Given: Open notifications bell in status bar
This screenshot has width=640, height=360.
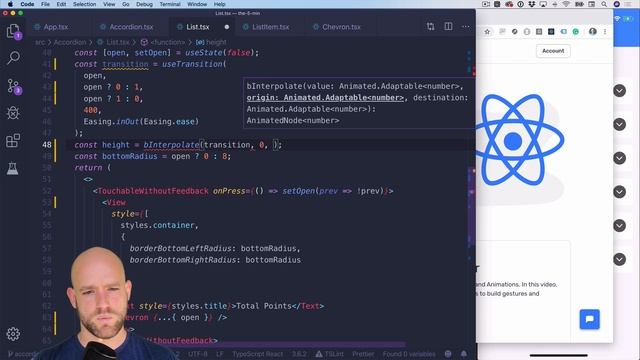Looking at the screenshot, I should pos(464,354).
